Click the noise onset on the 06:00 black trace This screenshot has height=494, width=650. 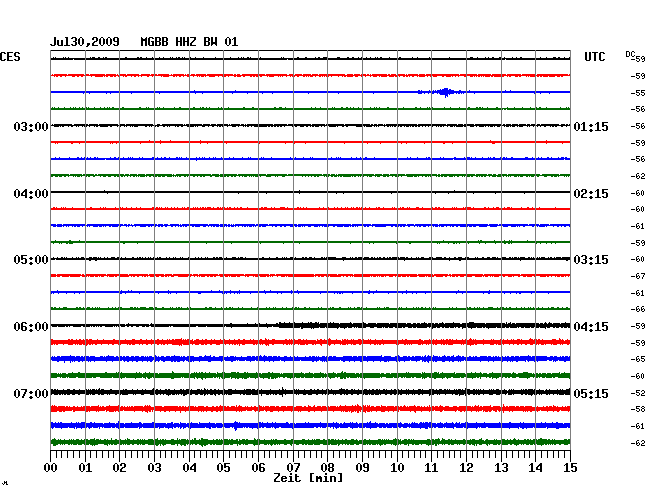pyautogui.click(x=280, y=325)
